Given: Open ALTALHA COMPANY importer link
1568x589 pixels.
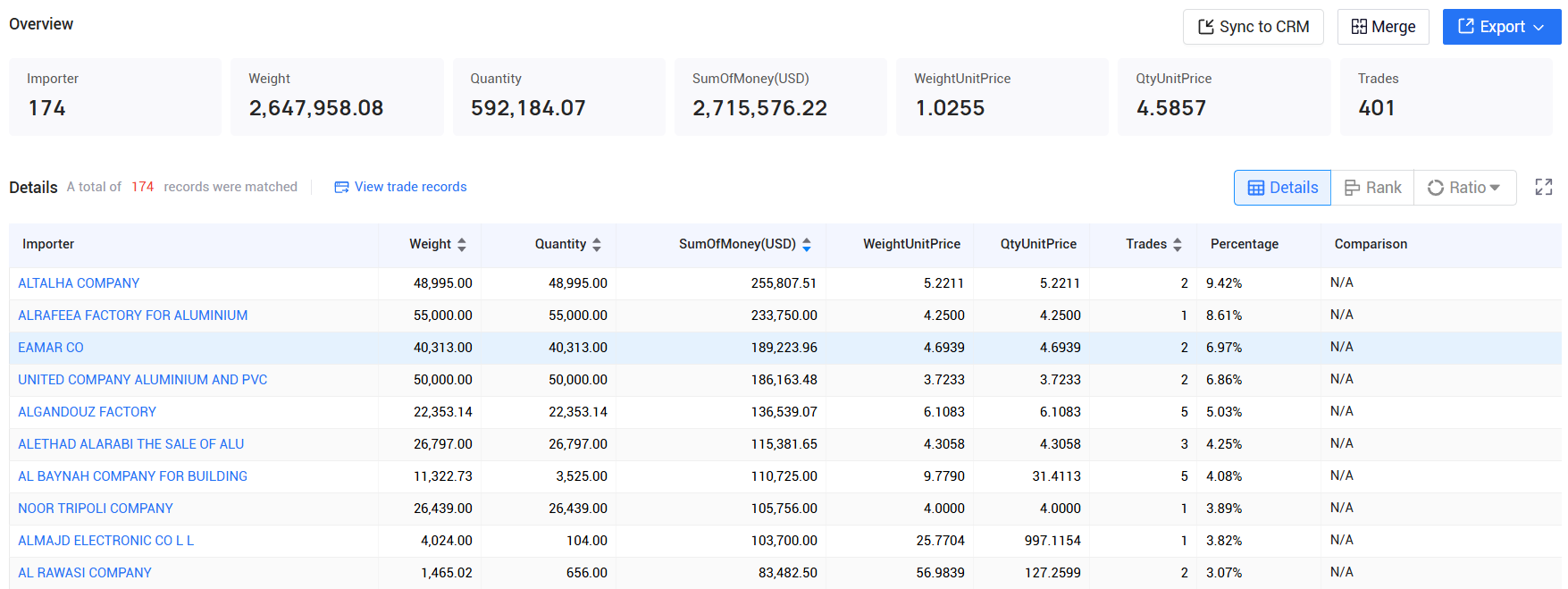Looking at the screenshot, I should tap(79, 283).
